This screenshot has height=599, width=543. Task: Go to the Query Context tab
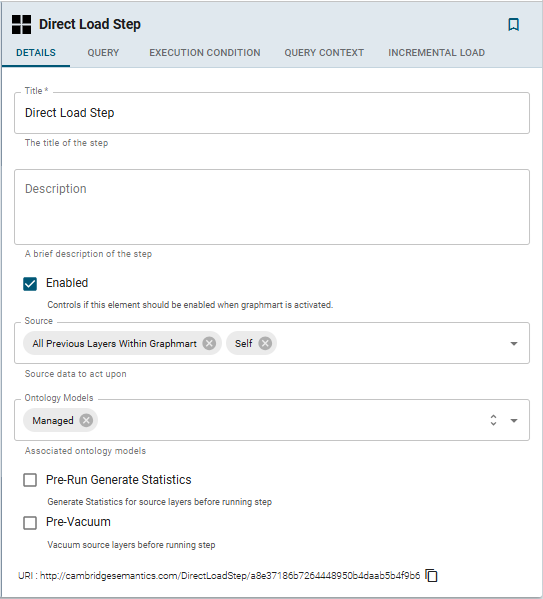pyautogui.click(x=324, y=53)
